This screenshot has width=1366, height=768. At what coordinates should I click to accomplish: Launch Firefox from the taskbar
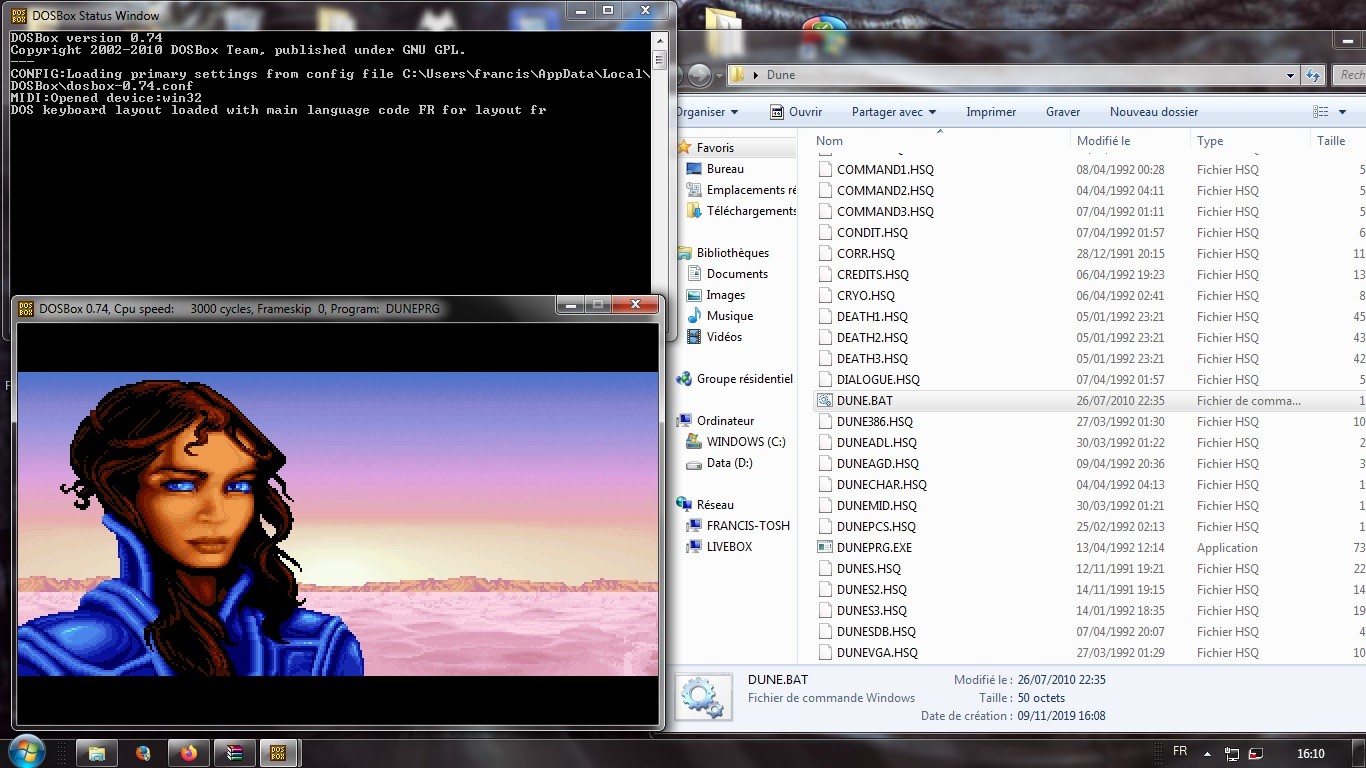pos(188,753)
